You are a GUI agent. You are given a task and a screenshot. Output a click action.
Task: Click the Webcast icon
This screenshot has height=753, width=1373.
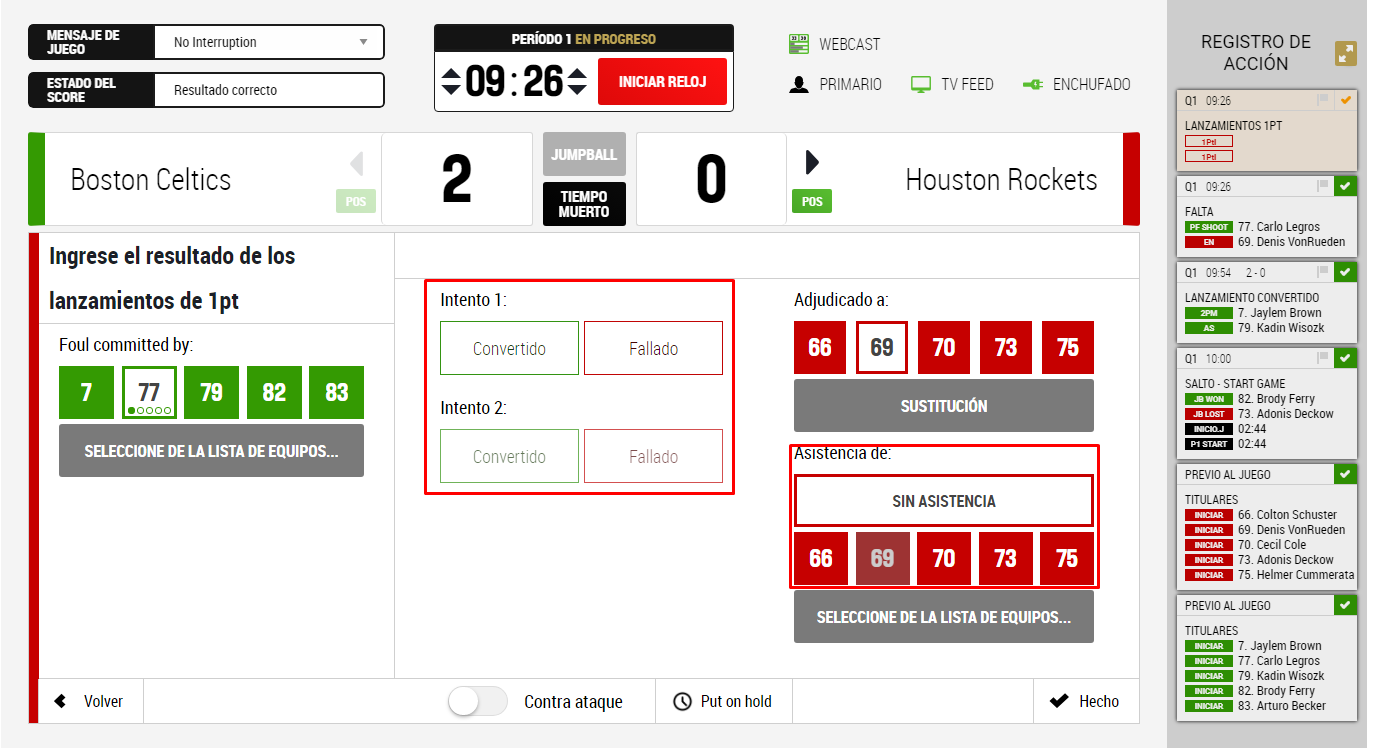[x=798, y=44]
